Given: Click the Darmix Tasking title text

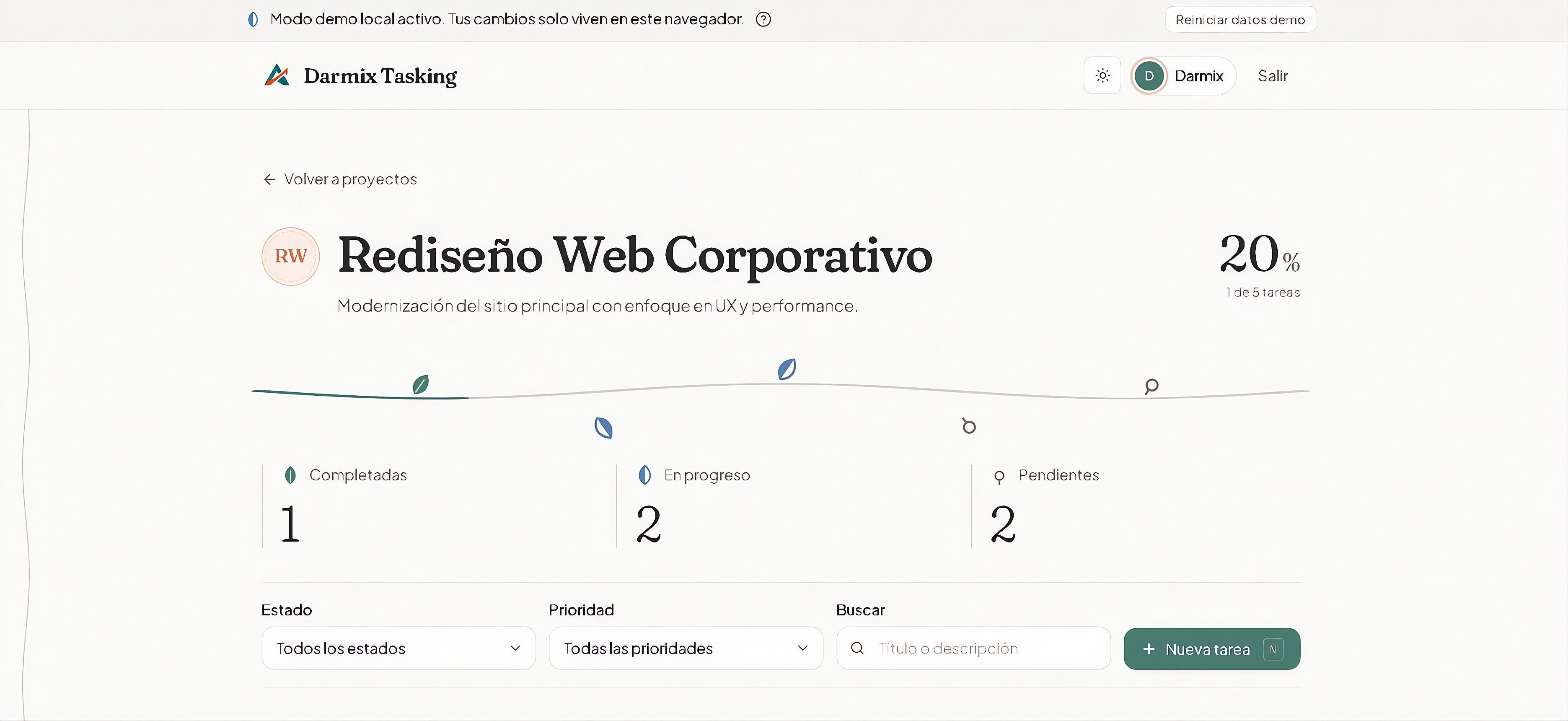Looking at the screenshot, I should tap(380, 76).
